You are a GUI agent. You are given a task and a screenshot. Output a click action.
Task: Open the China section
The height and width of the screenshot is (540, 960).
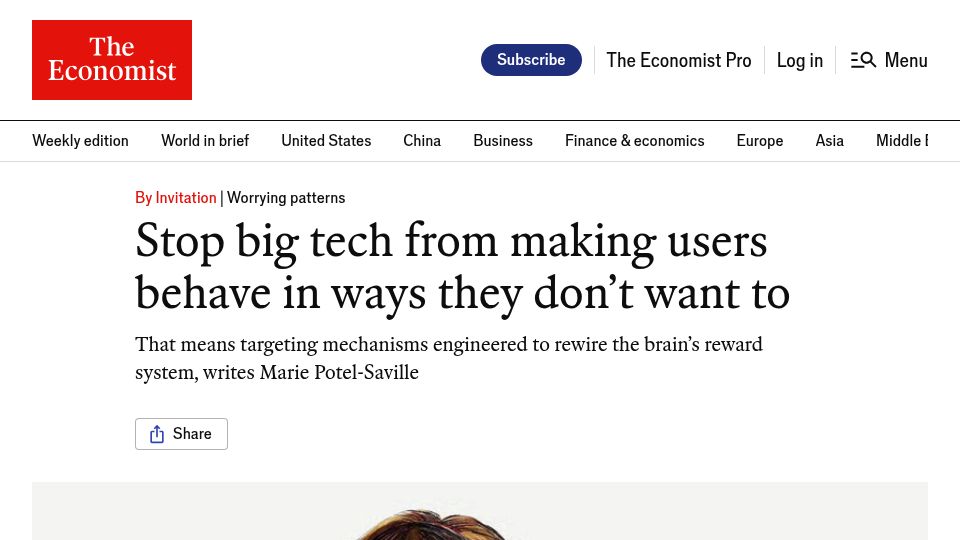click(x=422, y=141)
